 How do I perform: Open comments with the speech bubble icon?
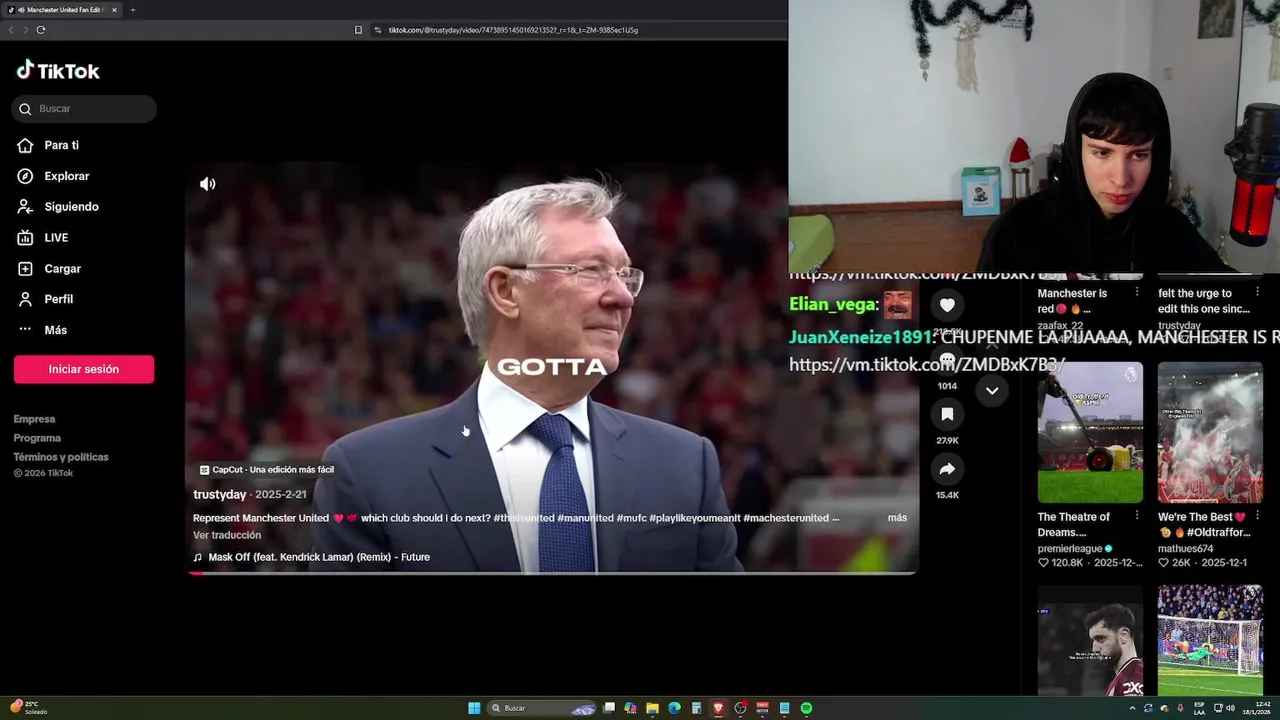(947, 360)
